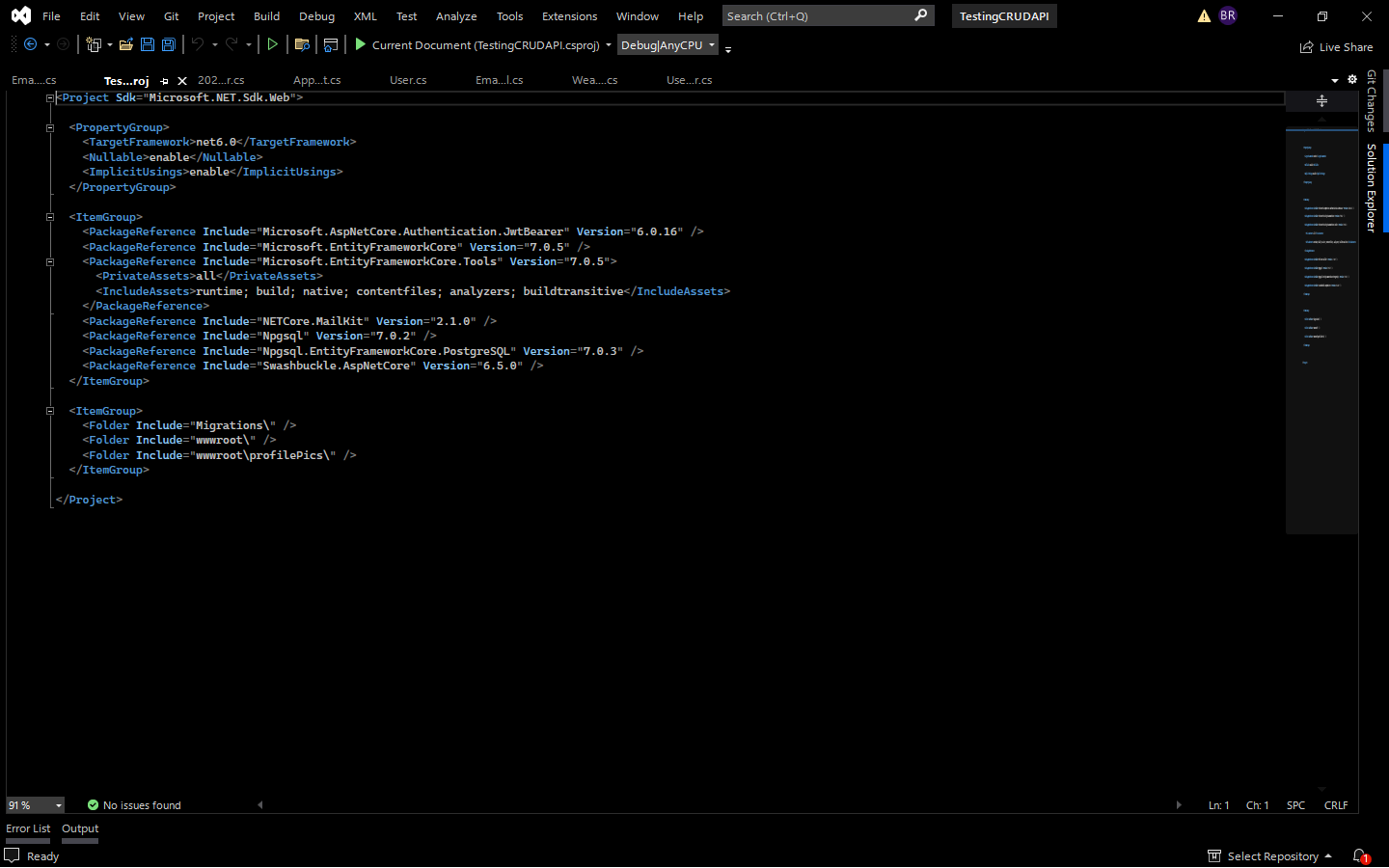The image size is (1389, 868).
Task: Open a file using the Open File icon
Action: [126, 44]
